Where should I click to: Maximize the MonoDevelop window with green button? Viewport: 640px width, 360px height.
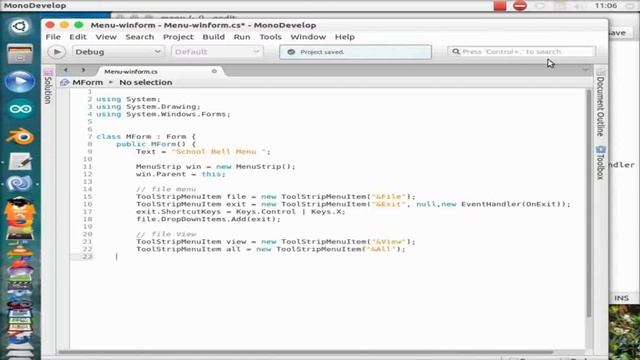(79, 25)
